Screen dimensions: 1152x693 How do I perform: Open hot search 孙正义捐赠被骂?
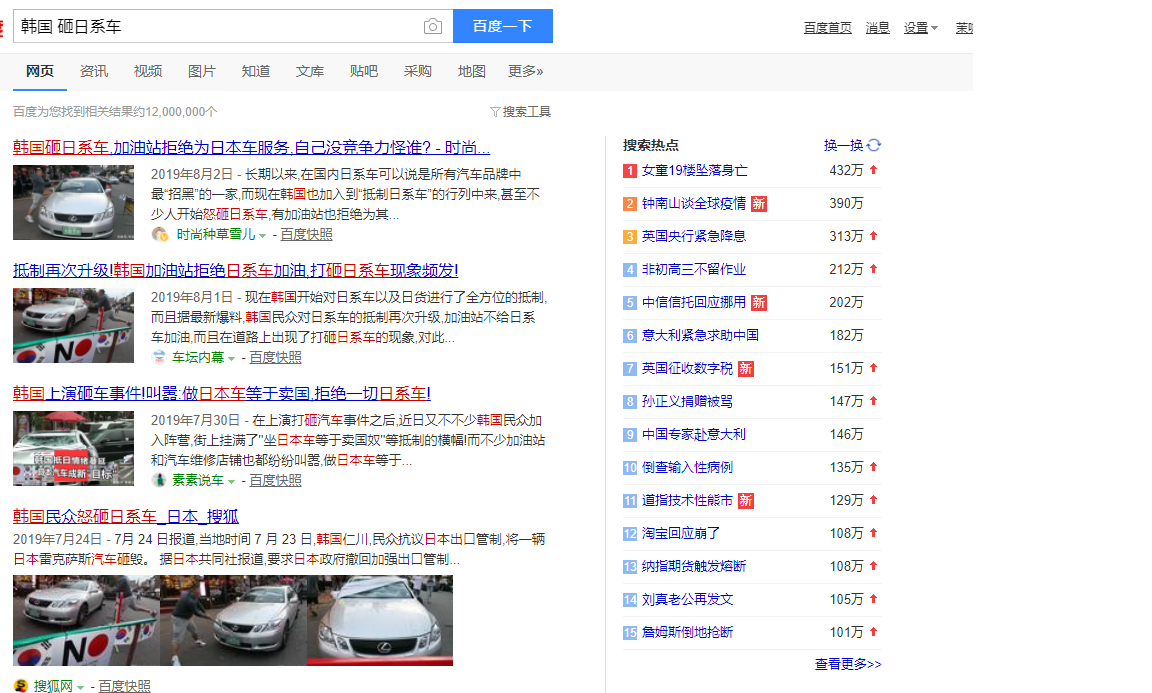click(687, 402)
